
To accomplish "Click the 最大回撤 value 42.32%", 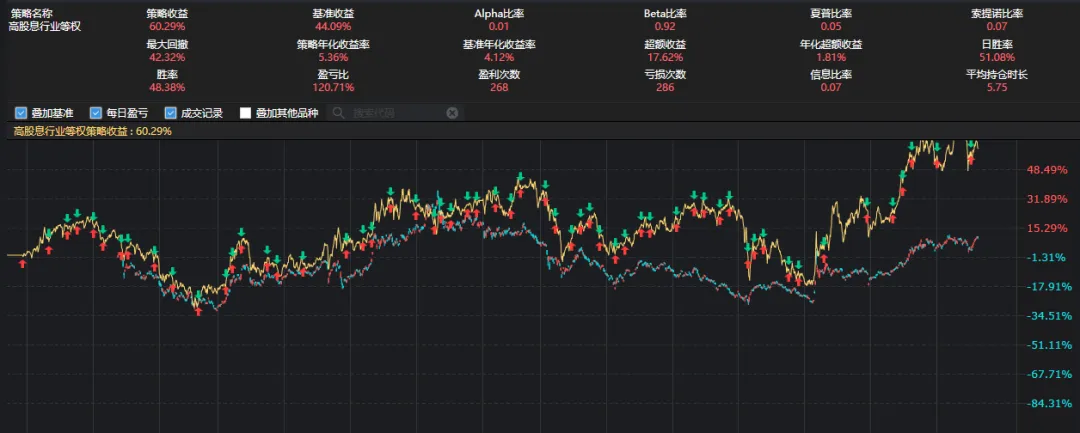I will (x=166, y=57).
